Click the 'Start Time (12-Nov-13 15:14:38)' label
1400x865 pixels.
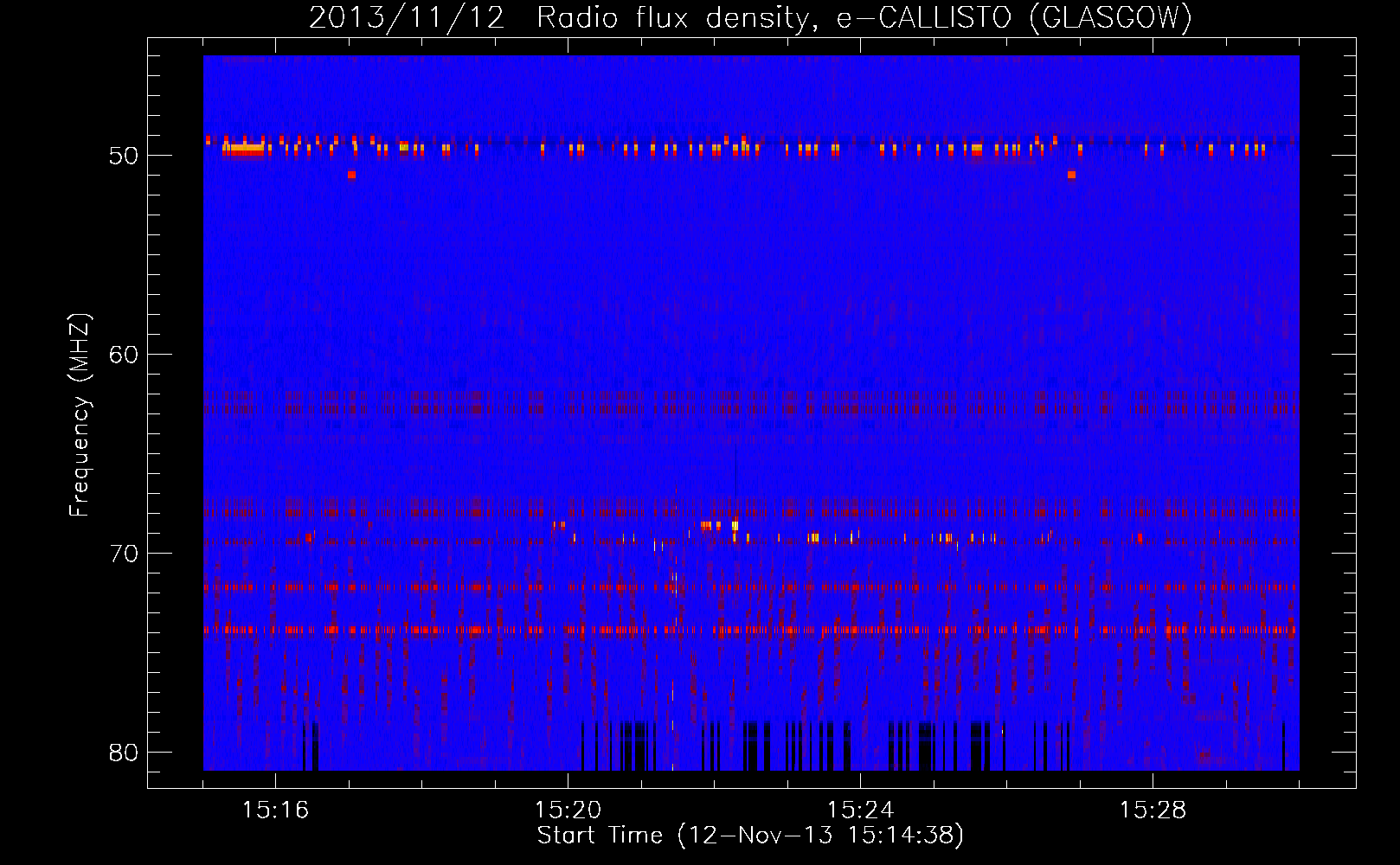(750, 836)
